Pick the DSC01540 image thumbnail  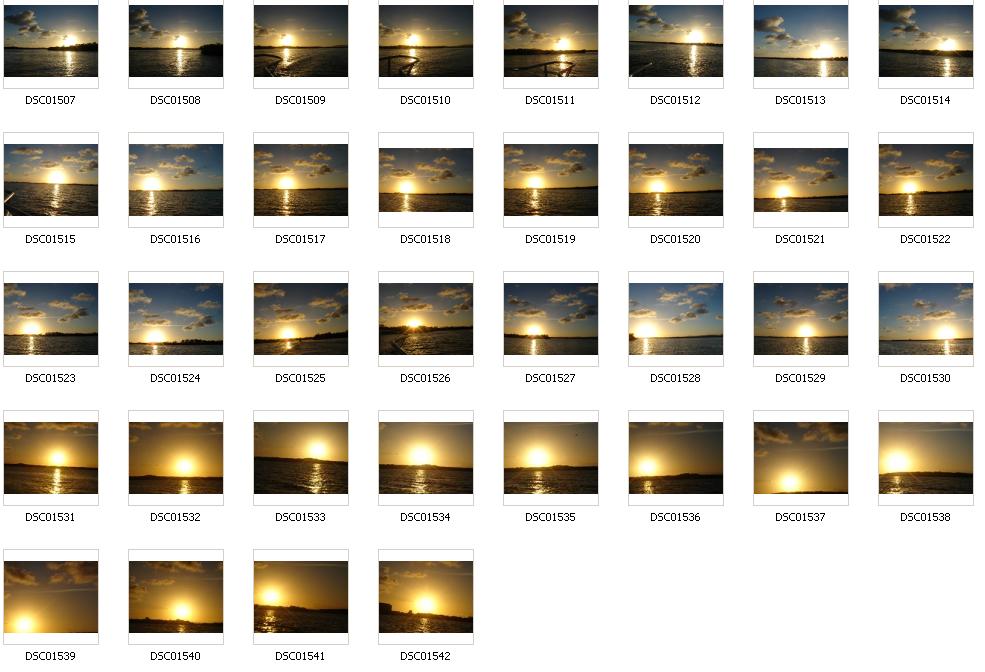point(176,598)
